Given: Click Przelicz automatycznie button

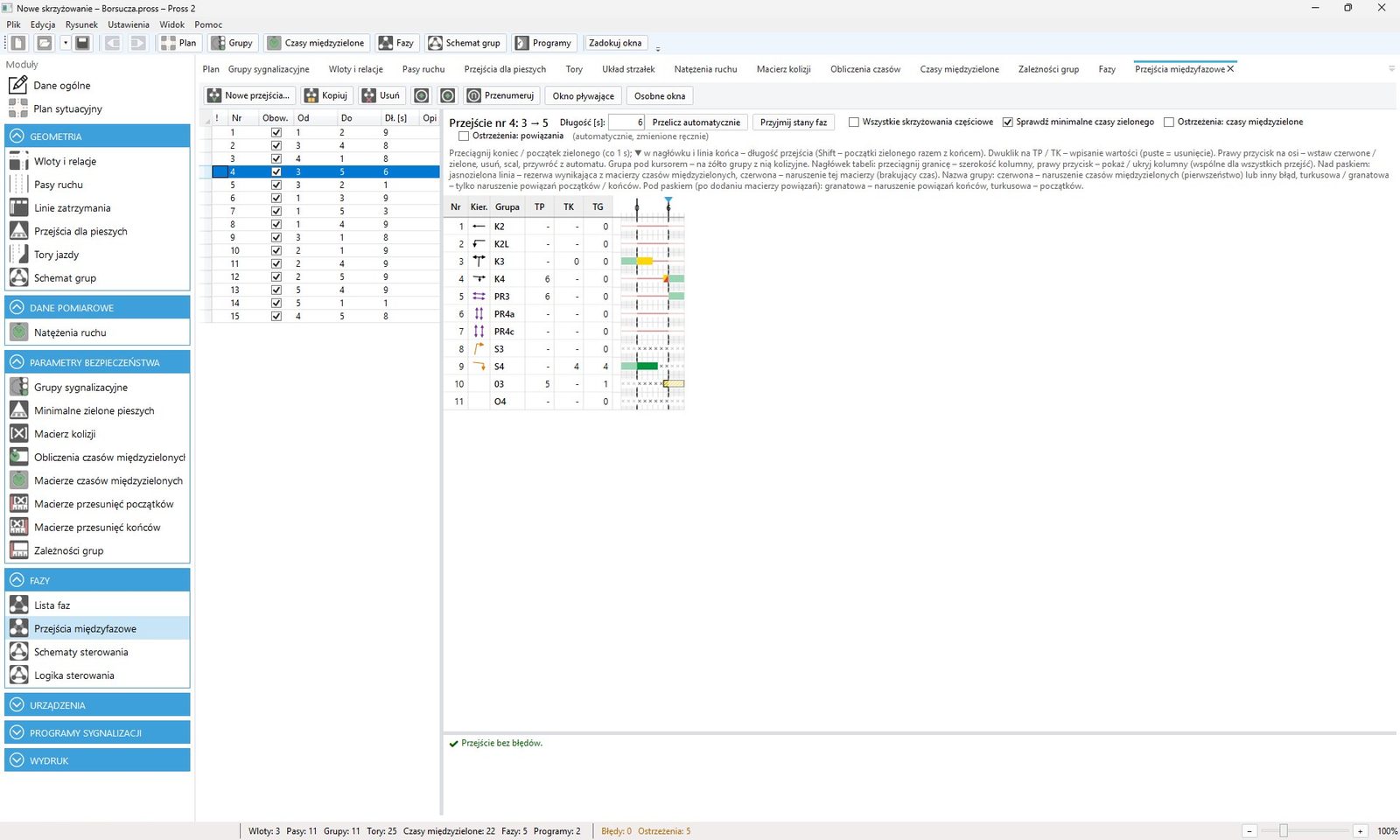Looking at the screenshot, I should pyautogui.click(x=696, y=122).
